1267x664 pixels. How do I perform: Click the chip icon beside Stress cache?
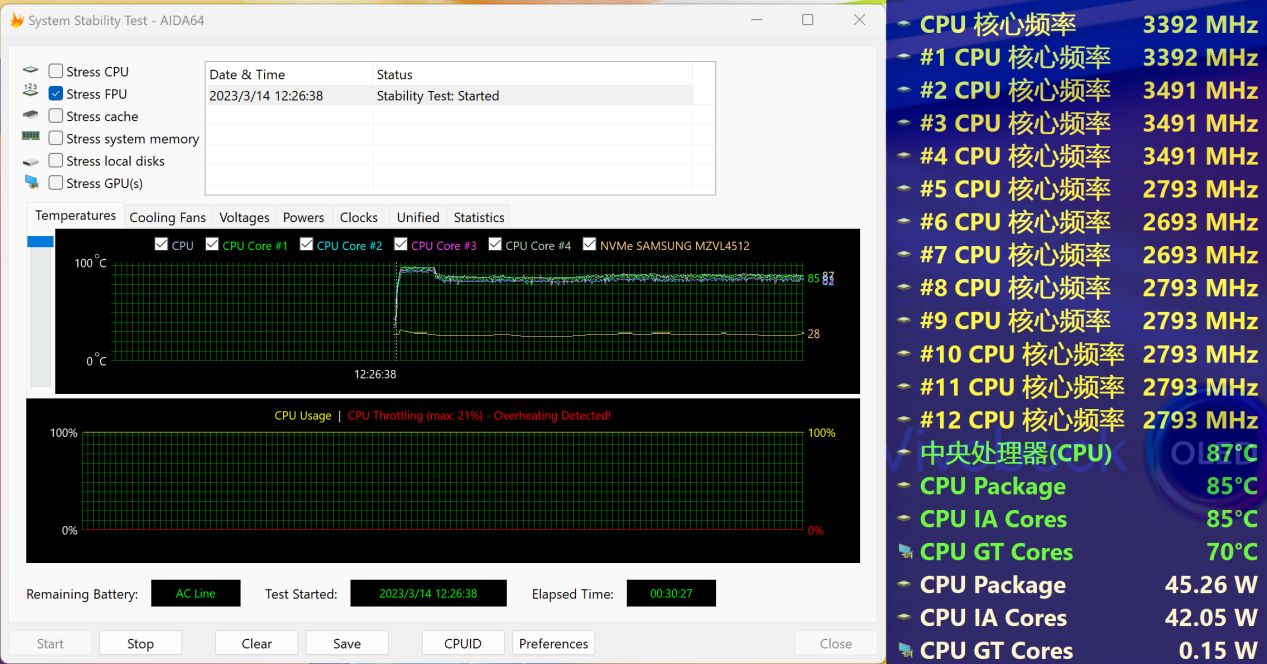[31, 116]
